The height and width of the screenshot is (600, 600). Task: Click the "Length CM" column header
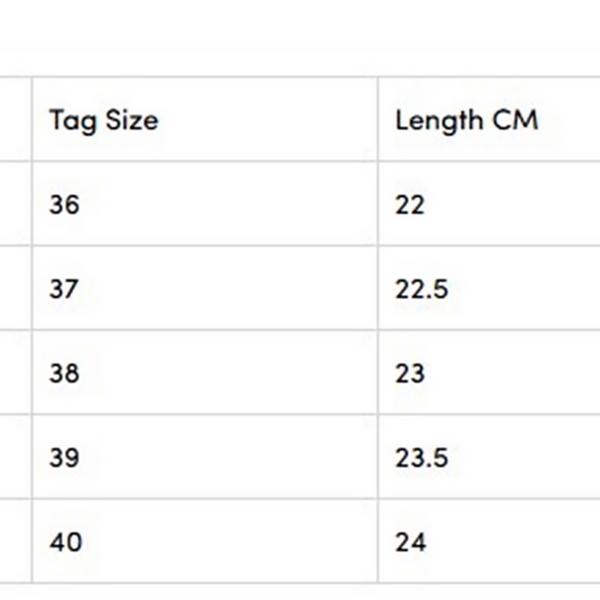(466, 120)
